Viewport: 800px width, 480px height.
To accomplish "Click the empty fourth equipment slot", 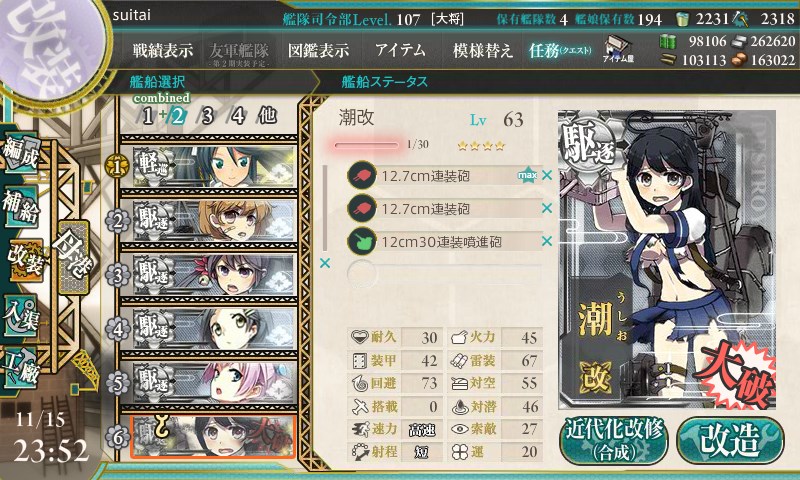I will [444, 274].
